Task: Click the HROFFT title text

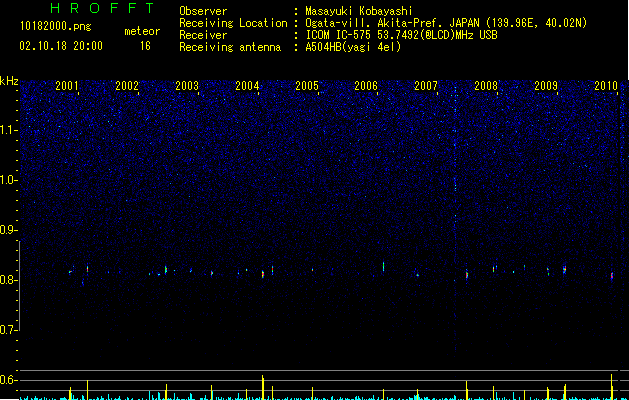Action: (x=102, y=8)
